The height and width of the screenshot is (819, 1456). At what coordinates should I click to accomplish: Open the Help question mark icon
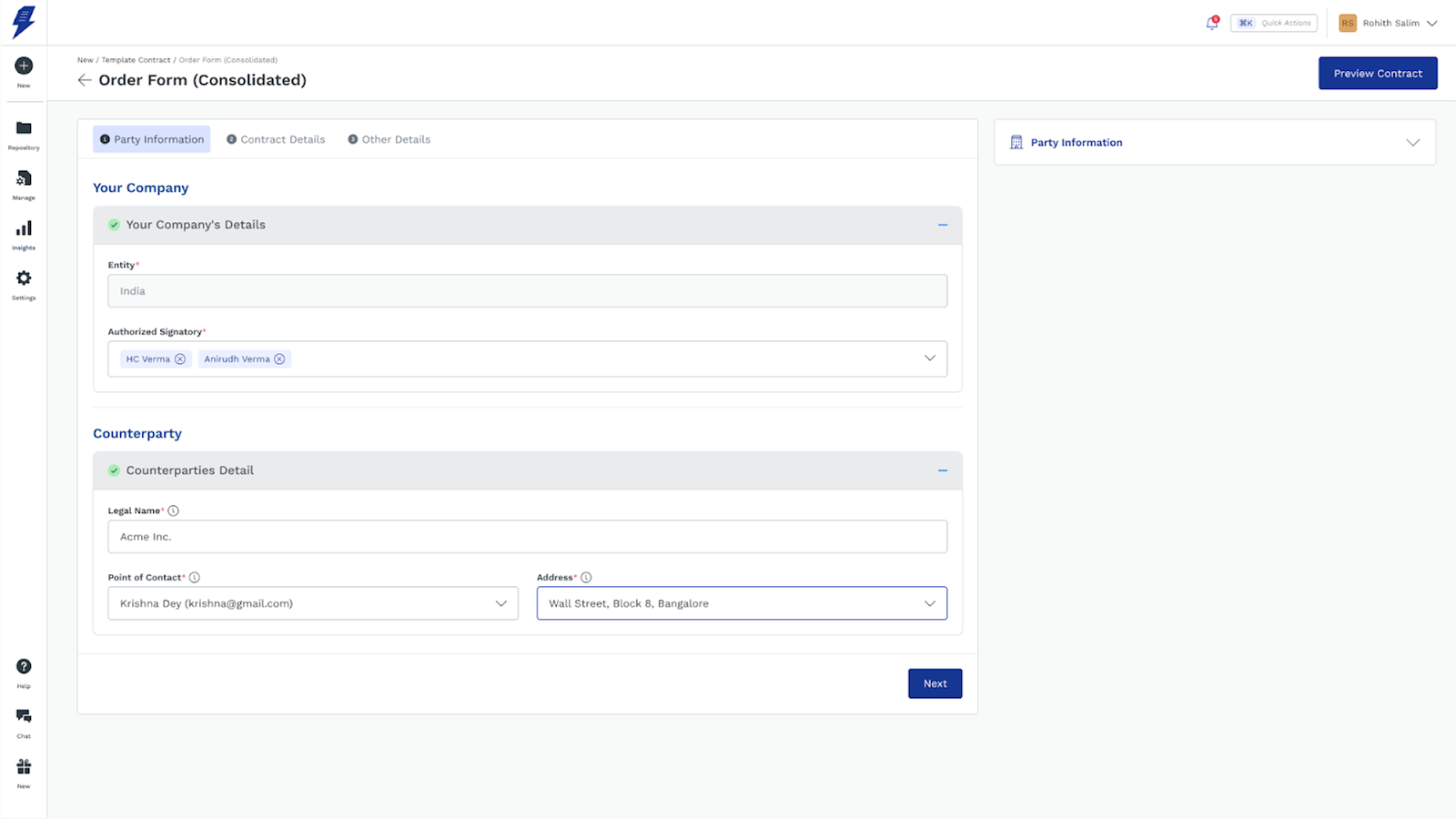[24, 667]
